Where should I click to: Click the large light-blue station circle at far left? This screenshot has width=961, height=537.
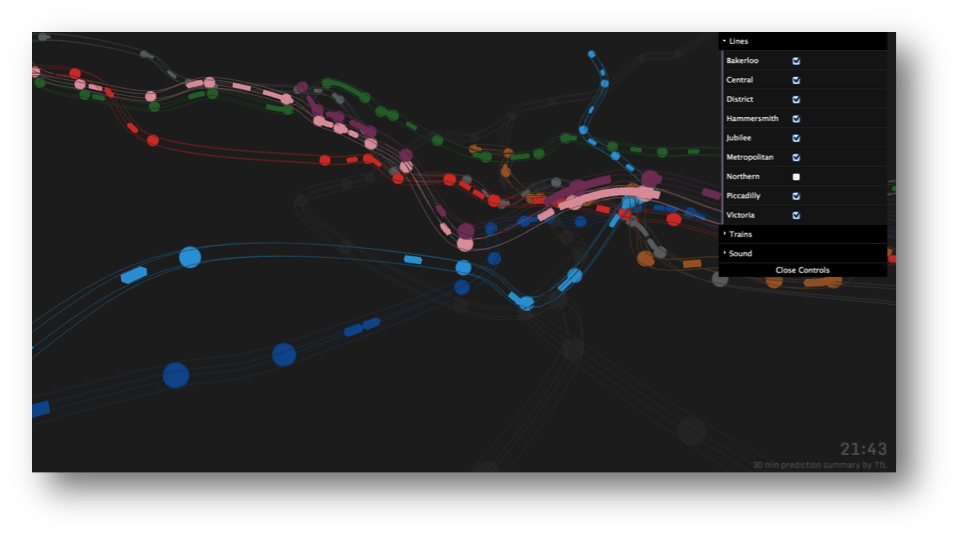[189, 257]
